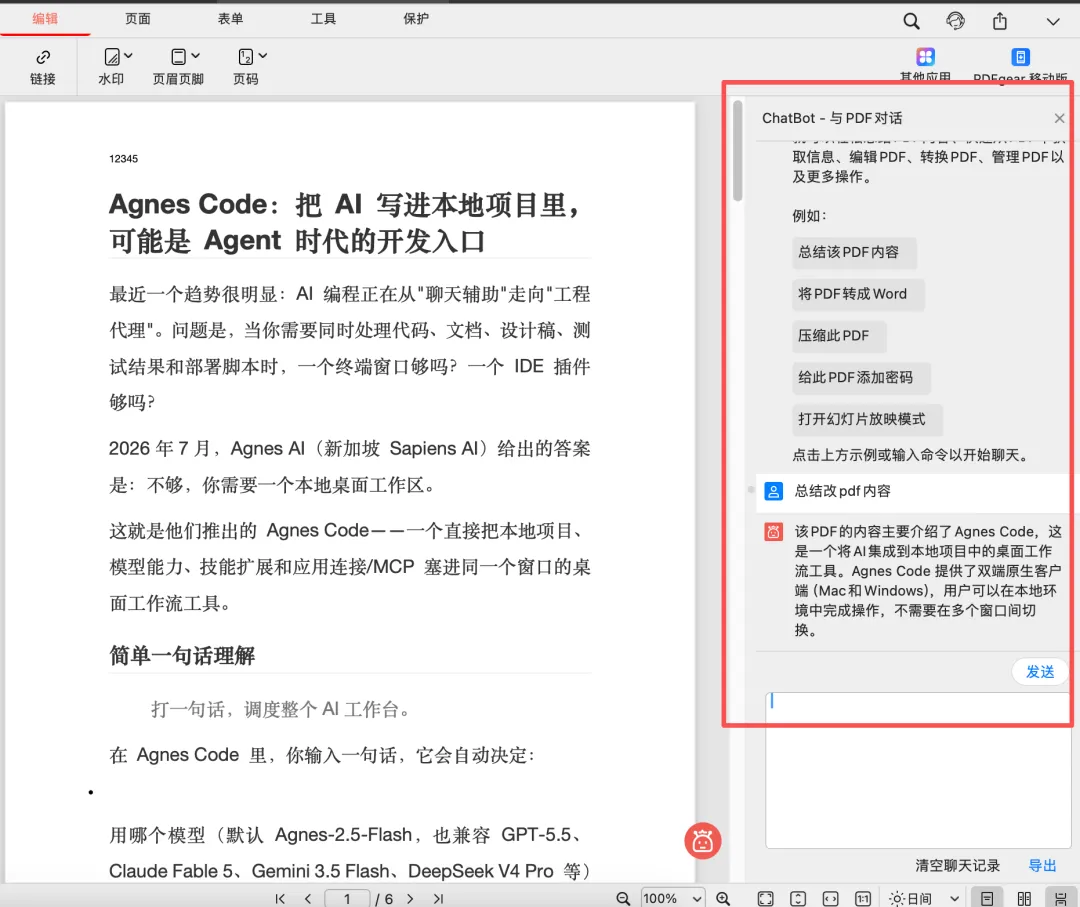The height and width of the screenshot is (907, 1080).
Task: Toggle single page view mode
Action: pyautogui.click(x=987, y=899)
